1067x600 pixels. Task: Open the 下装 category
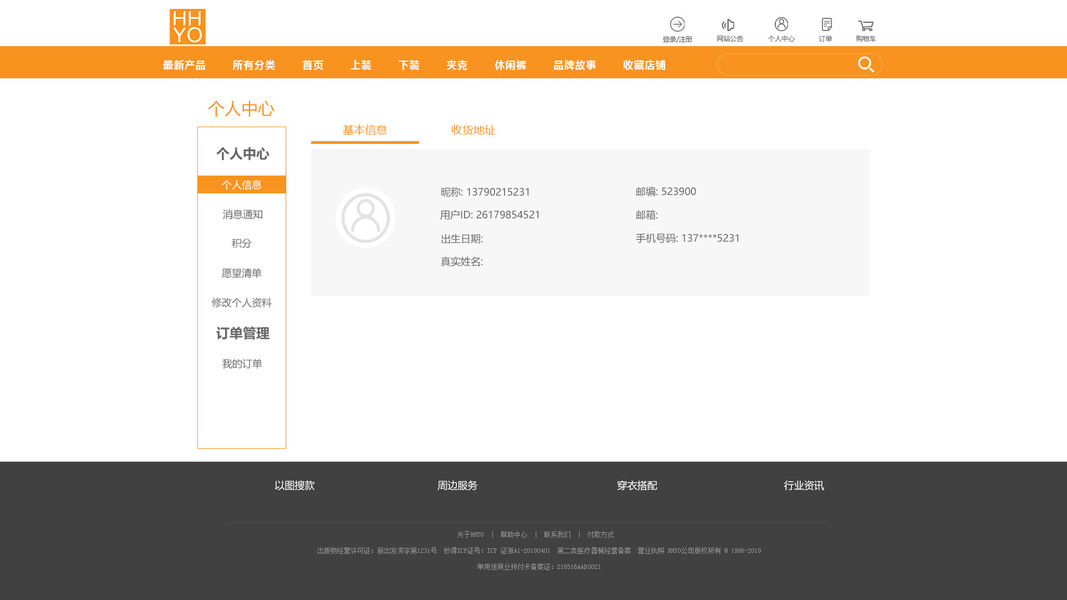point(409,65)
